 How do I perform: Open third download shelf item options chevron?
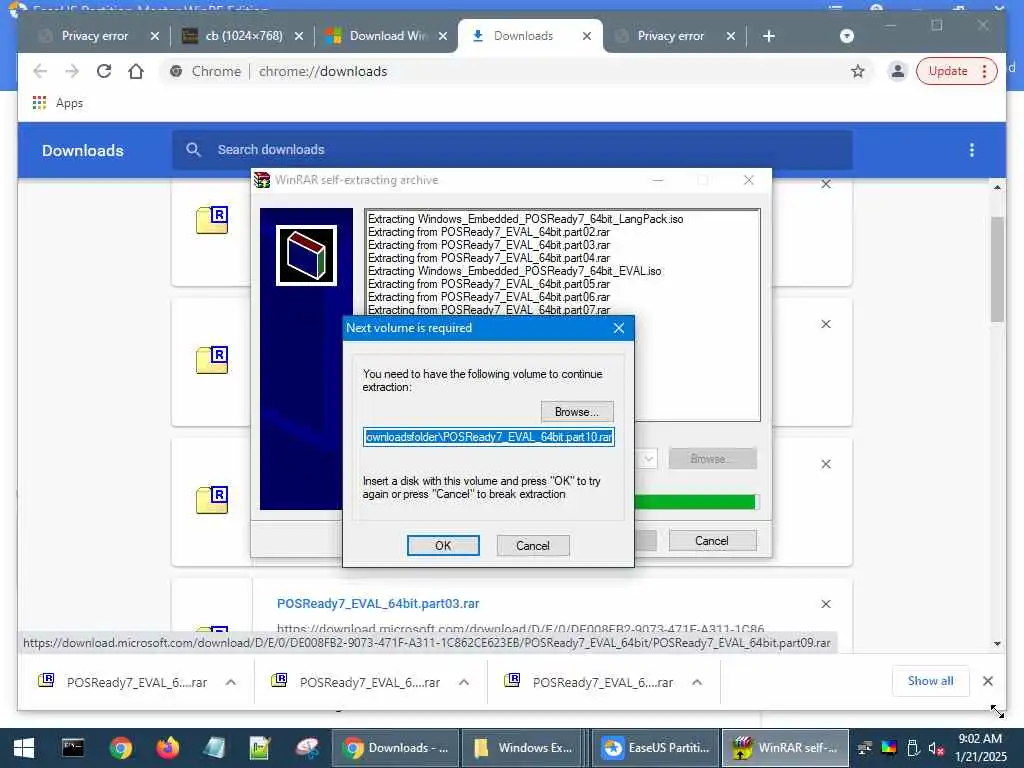click(697, 682)
